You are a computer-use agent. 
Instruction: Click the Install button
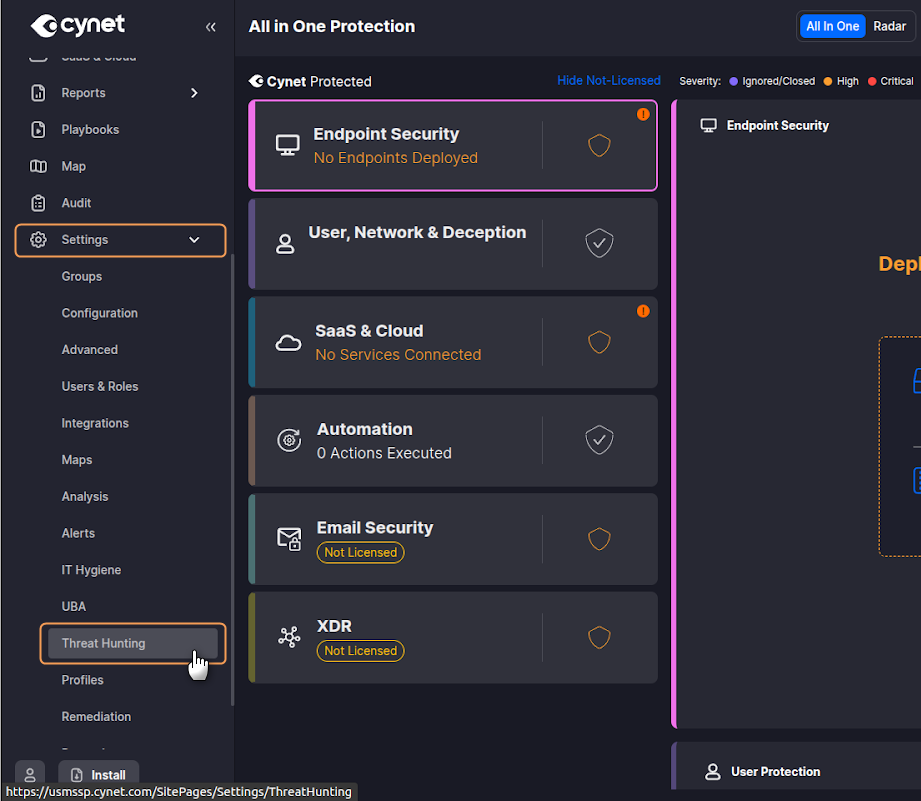coord(99,775)
